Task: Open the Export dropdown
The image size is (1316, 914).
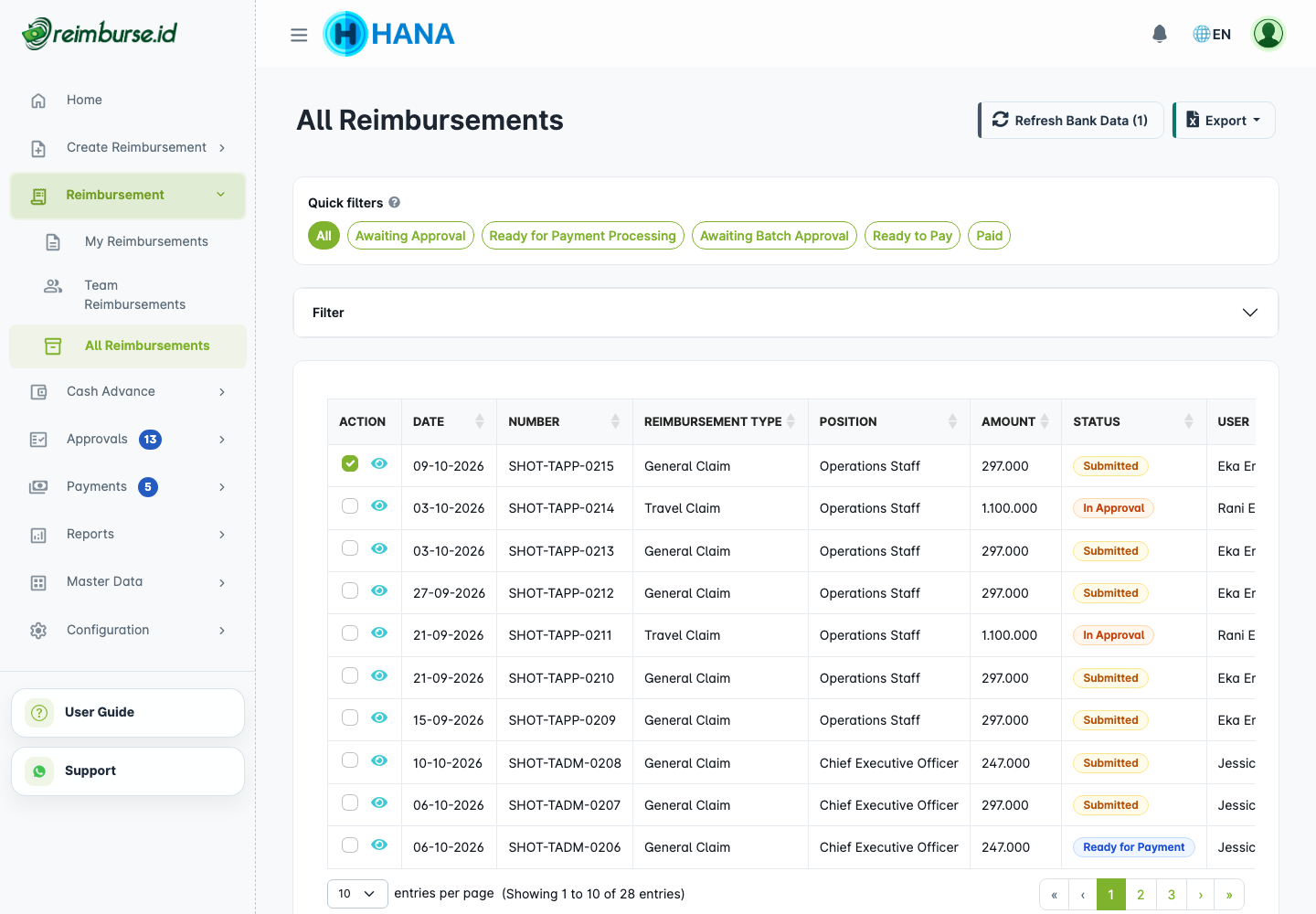Action: pos(1225,121)
